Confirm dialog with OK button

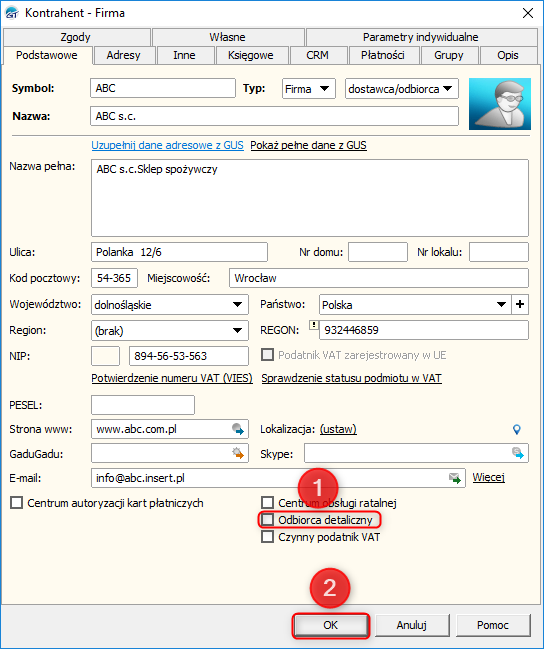(331, 625)
